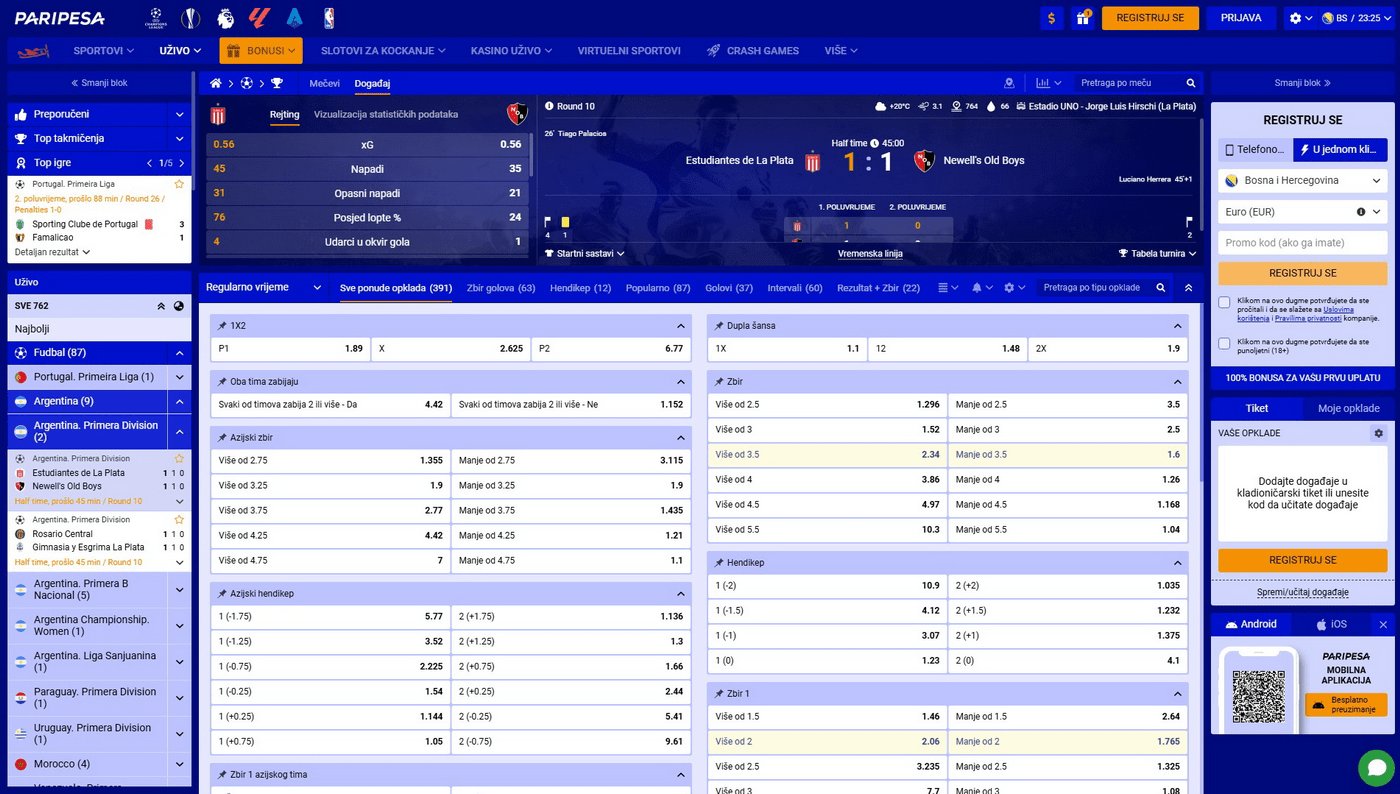Tick the 18+ age confirmation checkbox

click(1224, 344)
